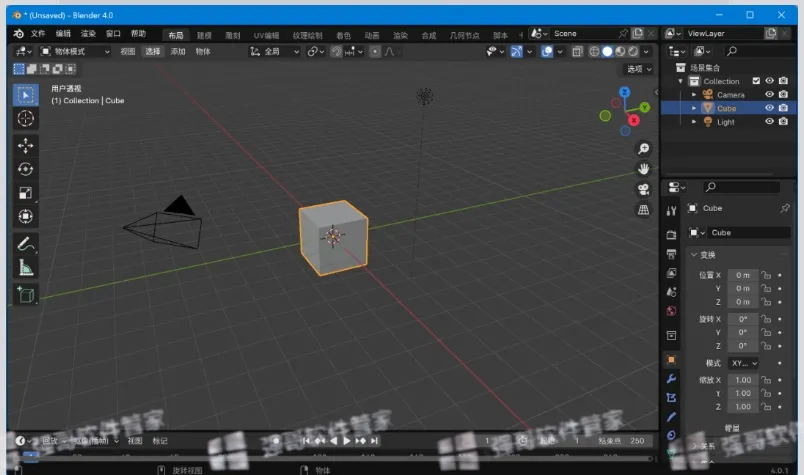Toggle visibility eye for Collection
Image resolution: width=804 pixels, height=475 pixels.
[x=769, y=81]
